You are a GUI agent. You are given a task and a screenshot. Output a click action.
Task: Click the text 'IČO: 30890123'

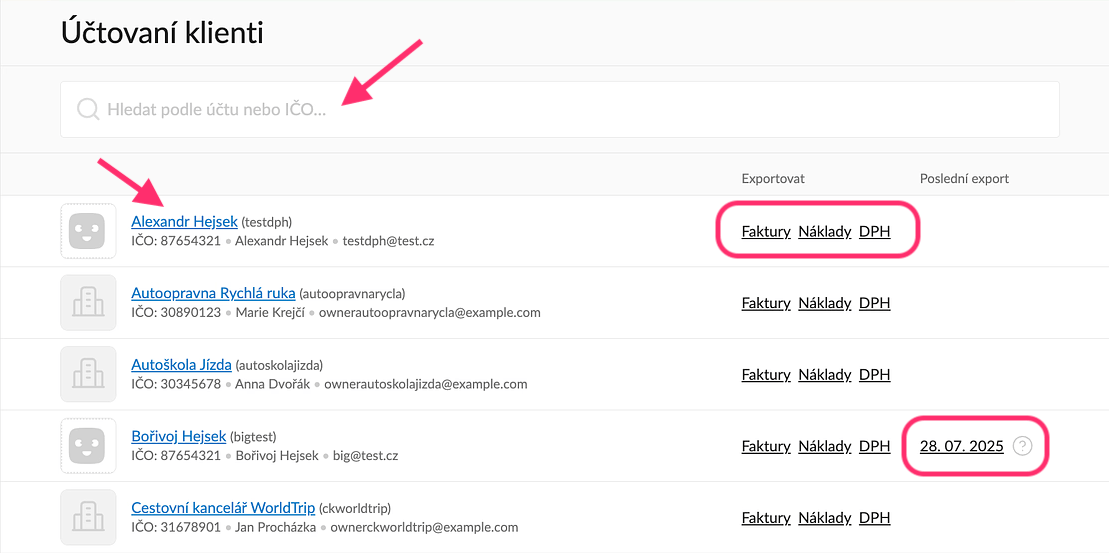[x=176, y=313]
